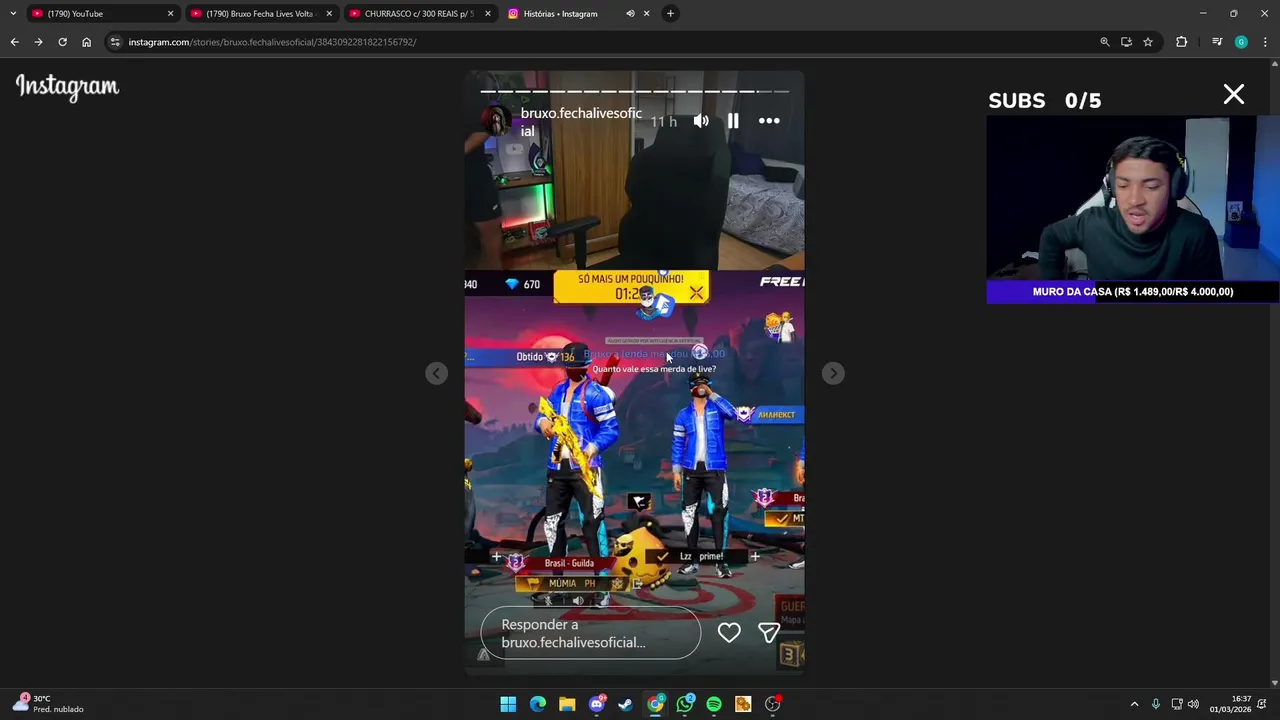The height and width of the screenshot is (720, 1280).
Task: Close the (1790) YouTube tab
Action: click(x=170, y=14)
